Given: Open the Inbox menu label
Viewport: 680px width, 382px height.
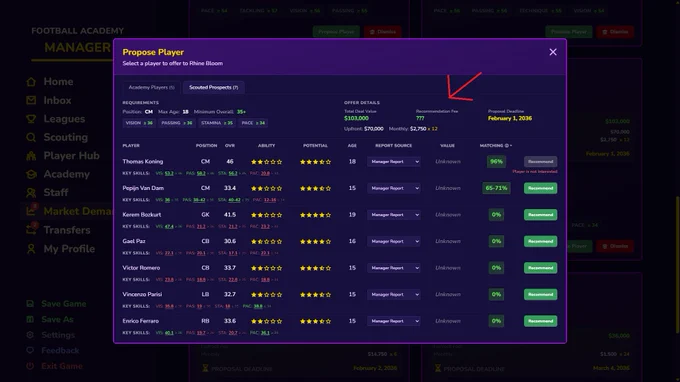Looking at the screenshot, I should click(57, 100).
